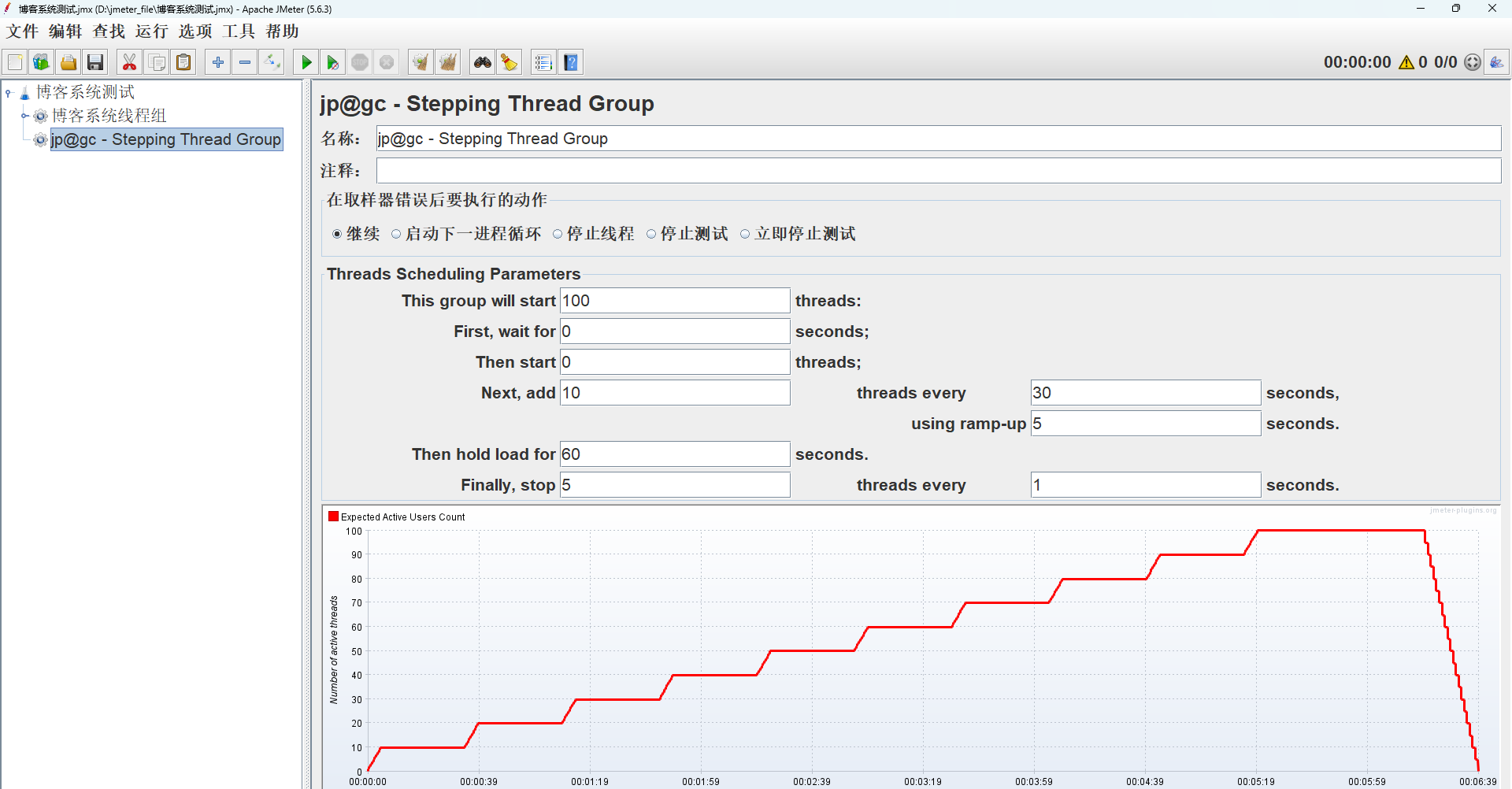Open the 编辑 menu
This screenshot has height=789, width=1512.
[65, 31]
